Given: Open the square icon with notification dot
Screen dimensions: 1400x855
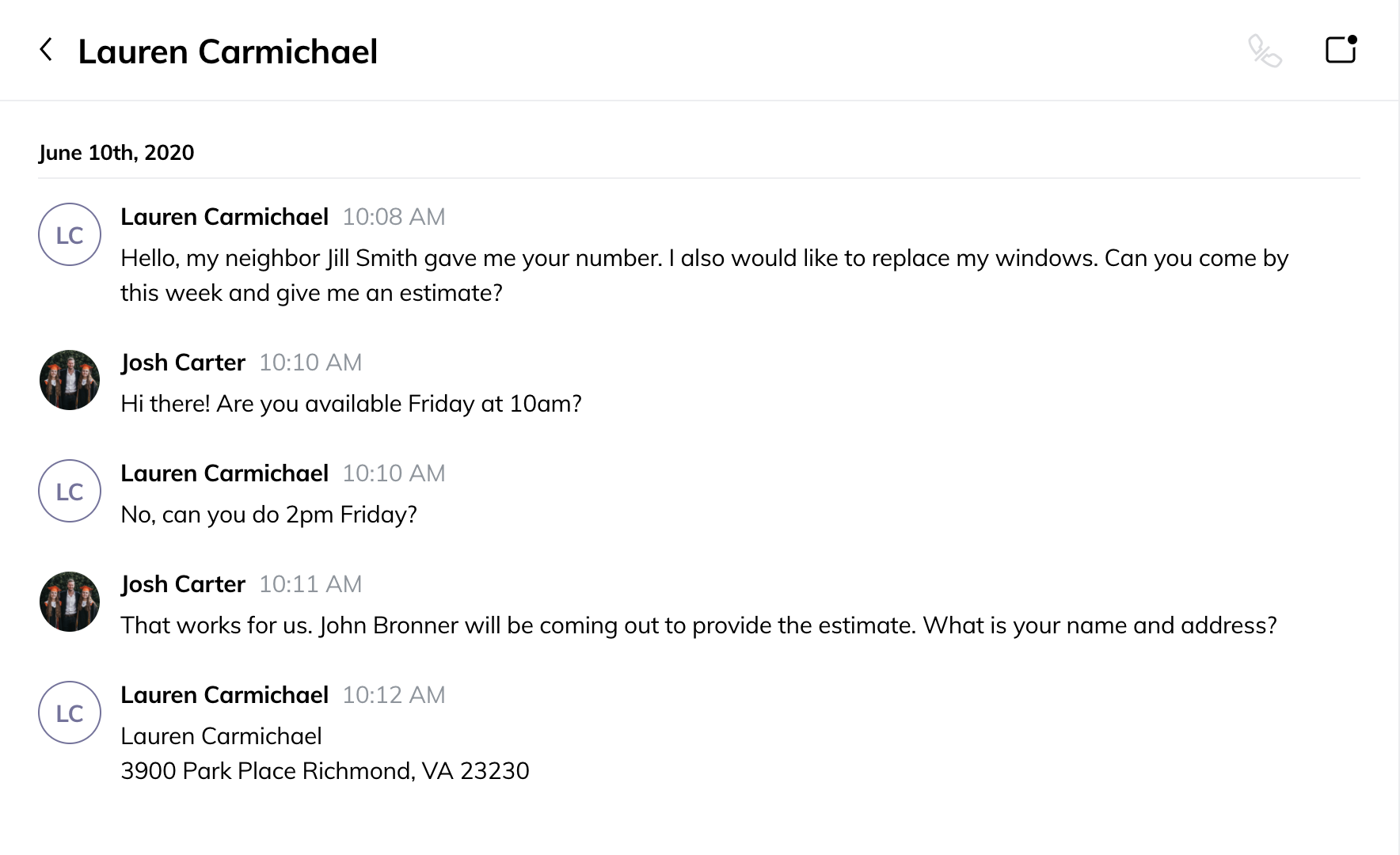Looking at the screenshot, I should pyautogui.click(x=1341, y=50).
